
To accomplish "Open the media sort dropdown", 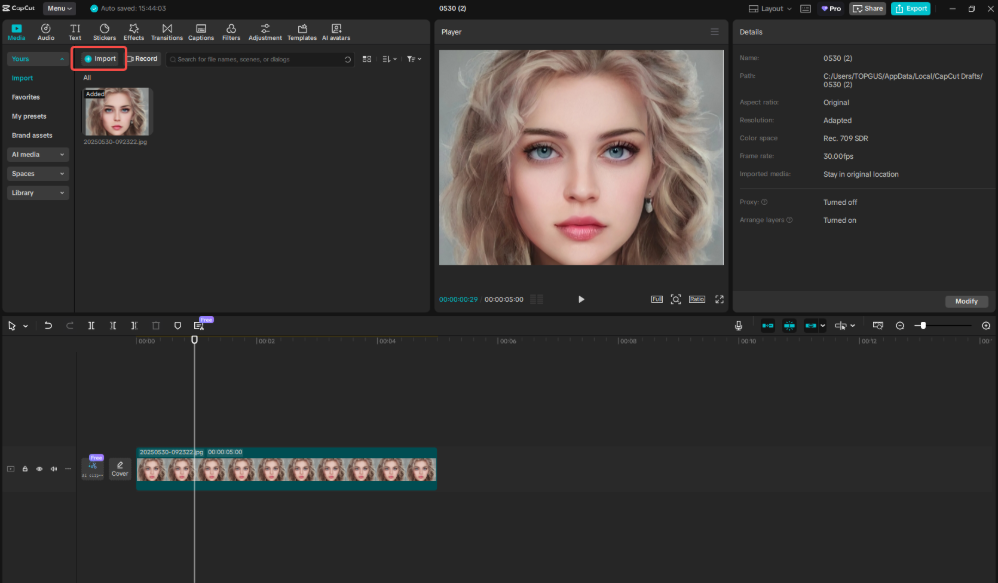I will 390,59.
